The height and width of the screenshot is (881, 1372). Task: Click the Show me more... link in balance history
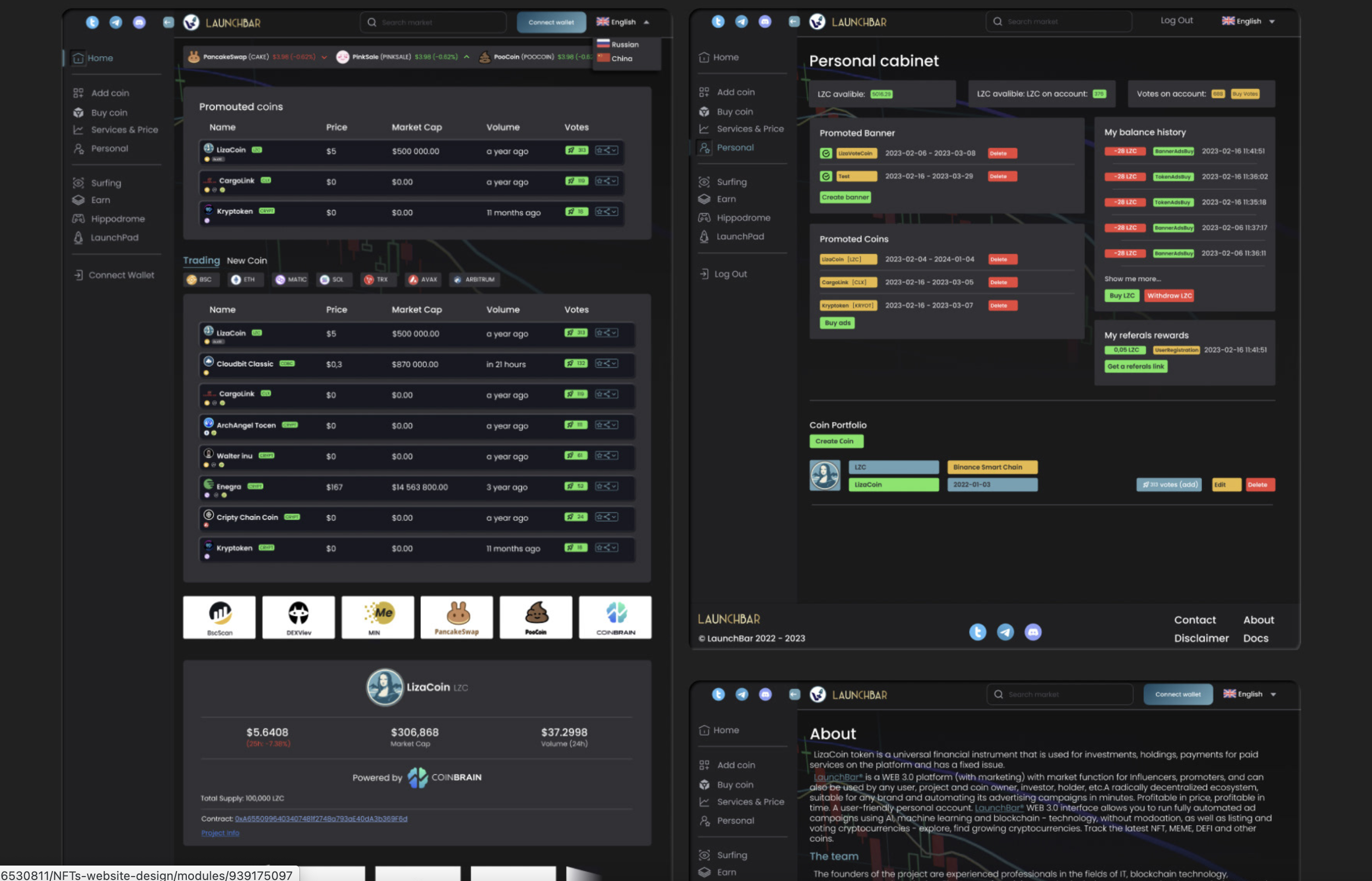tap(1132, 279)
